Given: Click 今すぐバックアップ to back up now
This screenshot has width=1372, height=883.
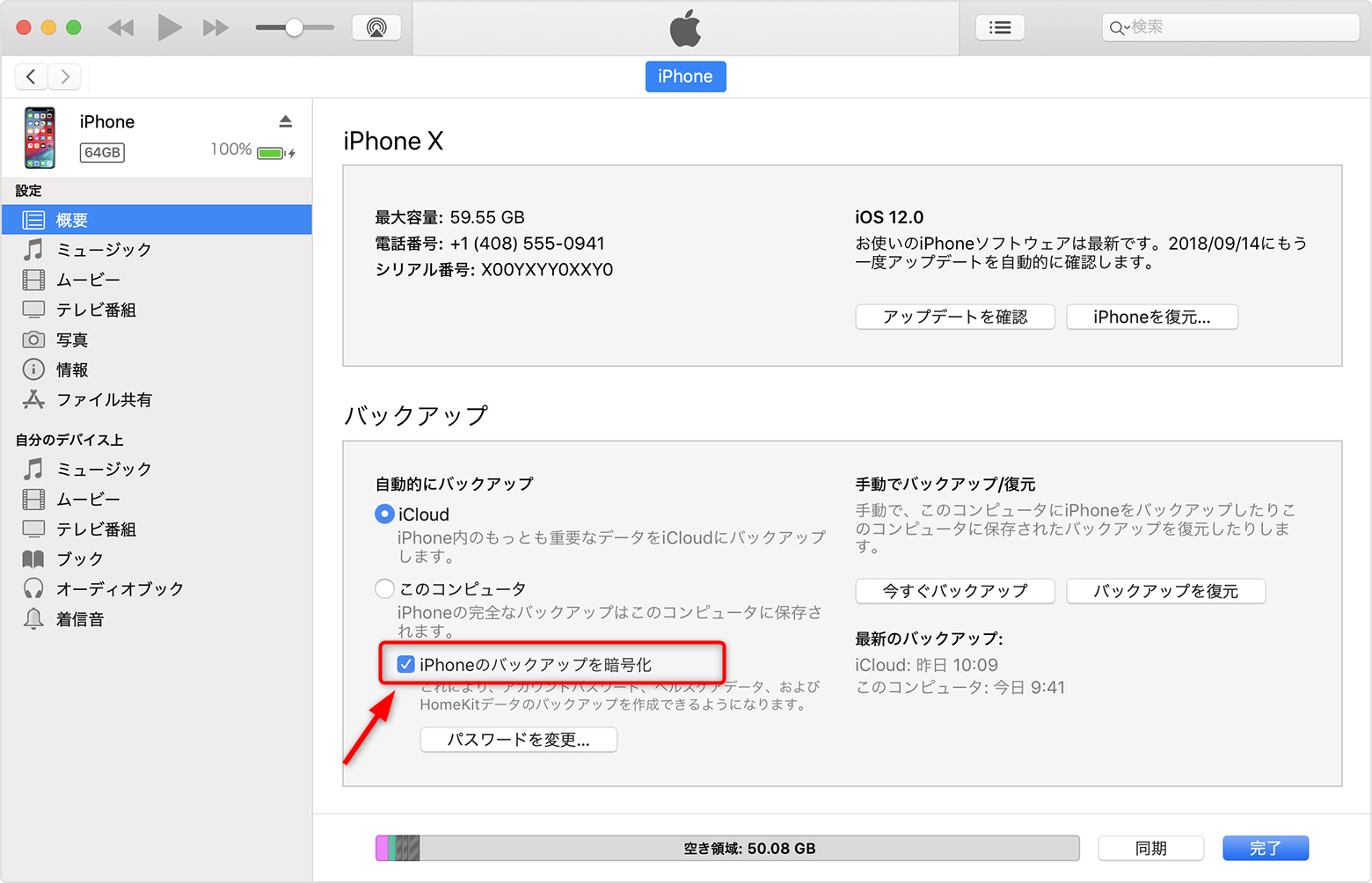Looking at the screenshot, I should [954, 590].
